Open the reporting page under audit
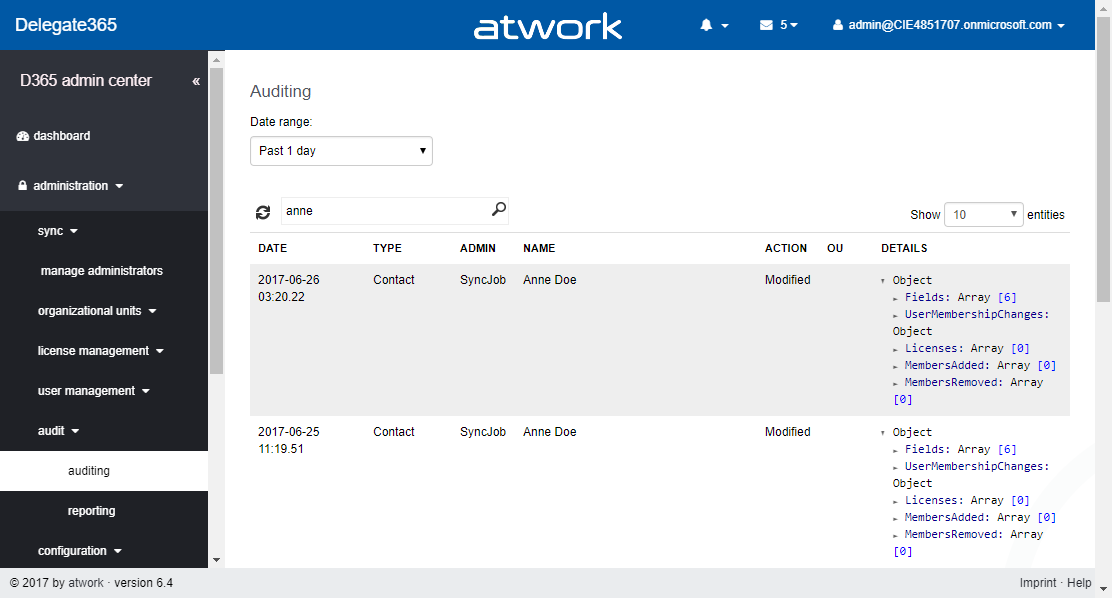Screen dimensions: 1112x598 pyautogui.click(x=91, y=511)
